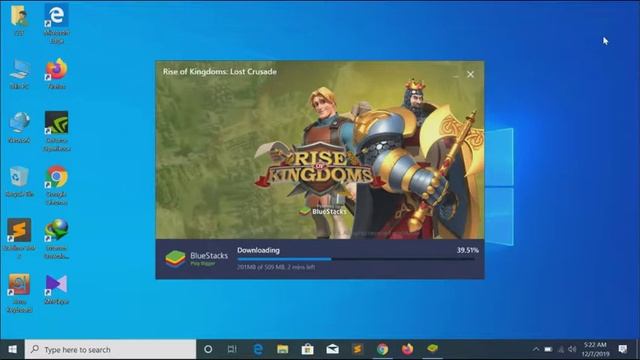640x360 pixels.
Task: Launch Firefox from the desktop shortcut
Action: pos(56,70)
